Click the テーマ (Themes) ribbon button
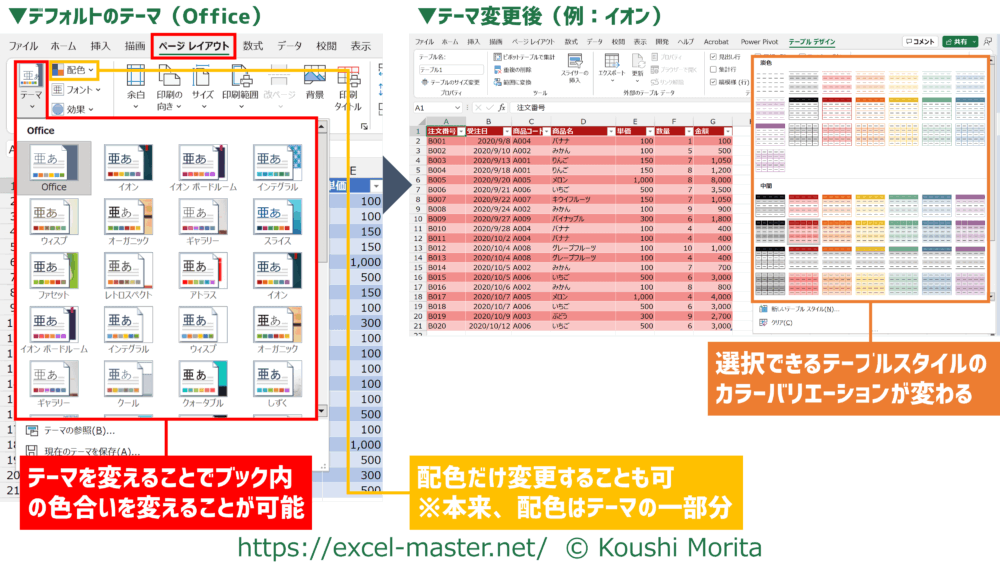The height and width of the screenshot is (563, 1000). (x=30, y=85)
